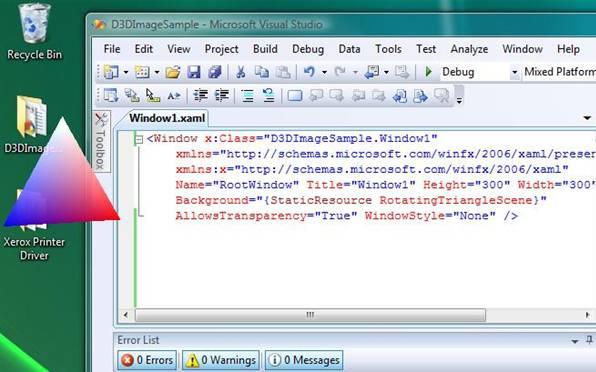This screenshot has height=372, width=596.
Task: Toggle the Errors filter button
Action: pos(147,360)
